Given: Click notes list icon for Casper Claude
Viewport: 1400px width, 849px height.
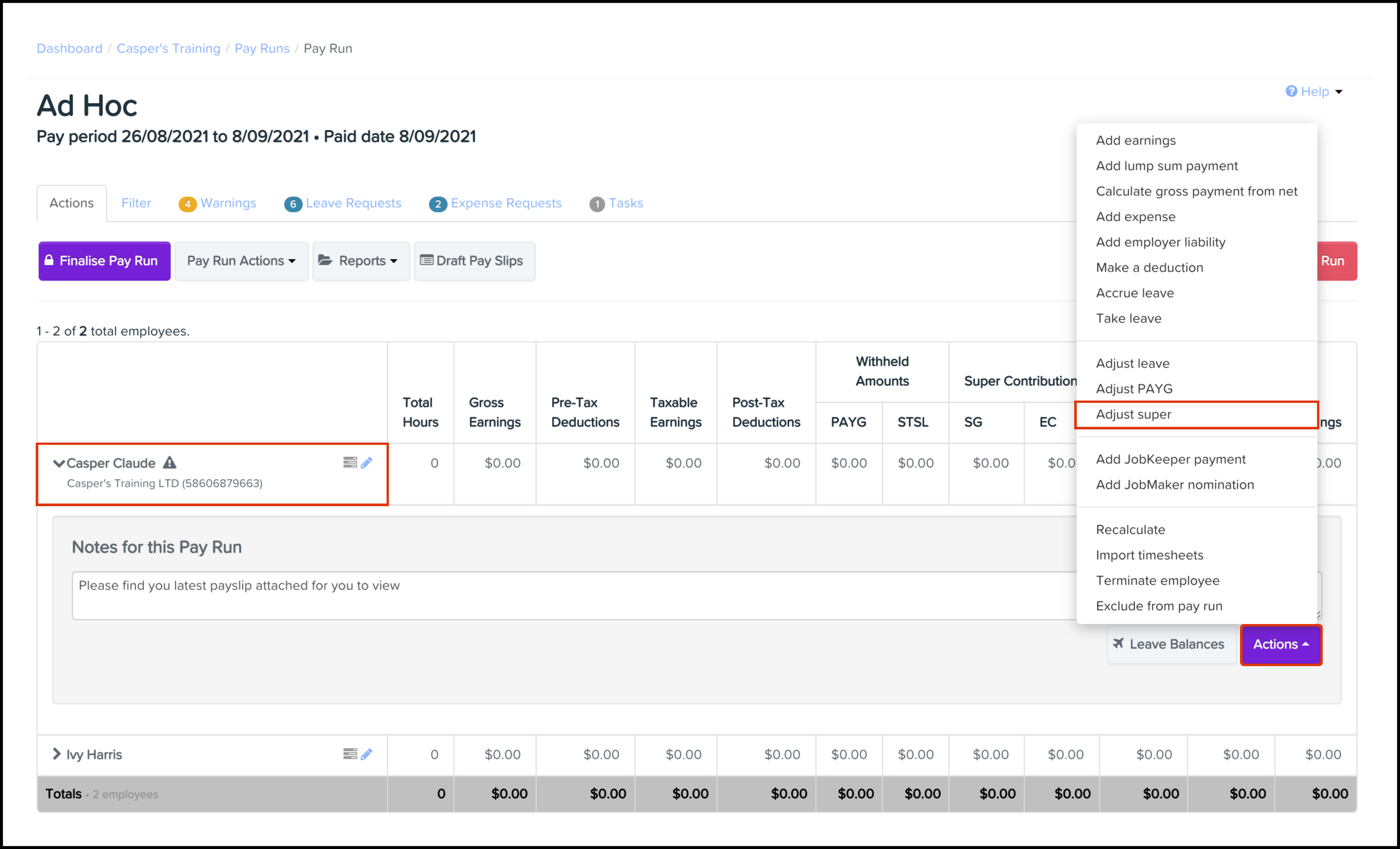Looking at the screenshot, I should [350, 463].
